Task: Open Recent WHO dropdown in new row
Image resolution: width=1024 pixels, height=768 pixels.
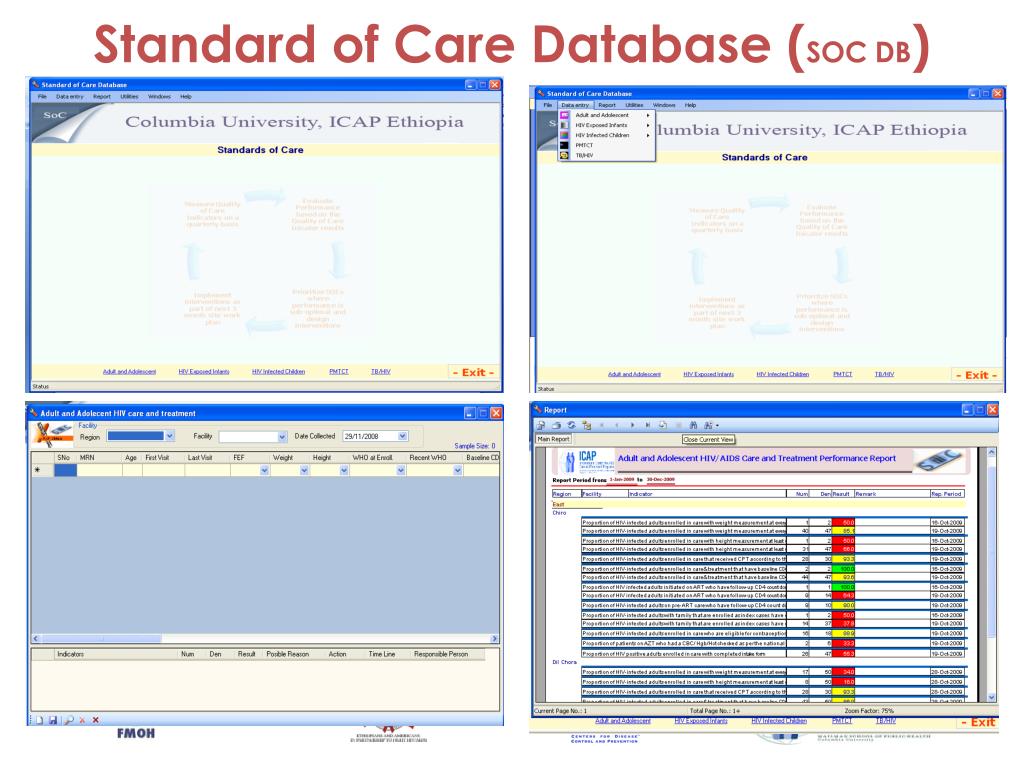Action: 457,470
